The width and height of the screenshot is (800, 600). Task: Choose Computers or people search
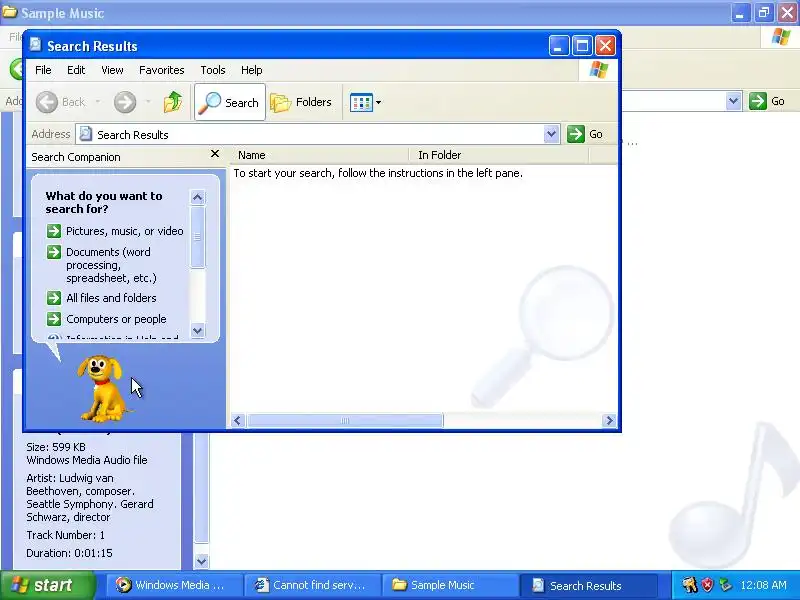click(x=116, y=319)
